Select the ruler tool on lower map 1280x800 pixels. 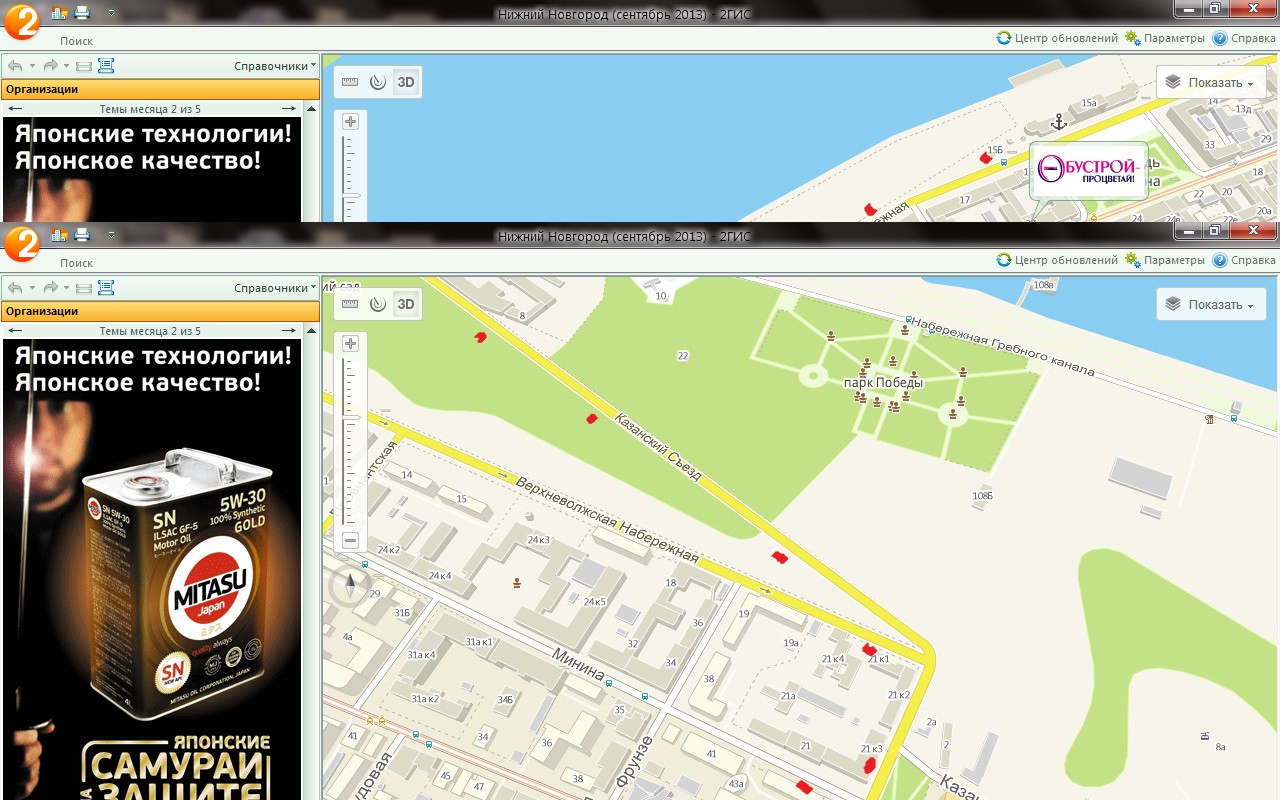pos(350,304)
